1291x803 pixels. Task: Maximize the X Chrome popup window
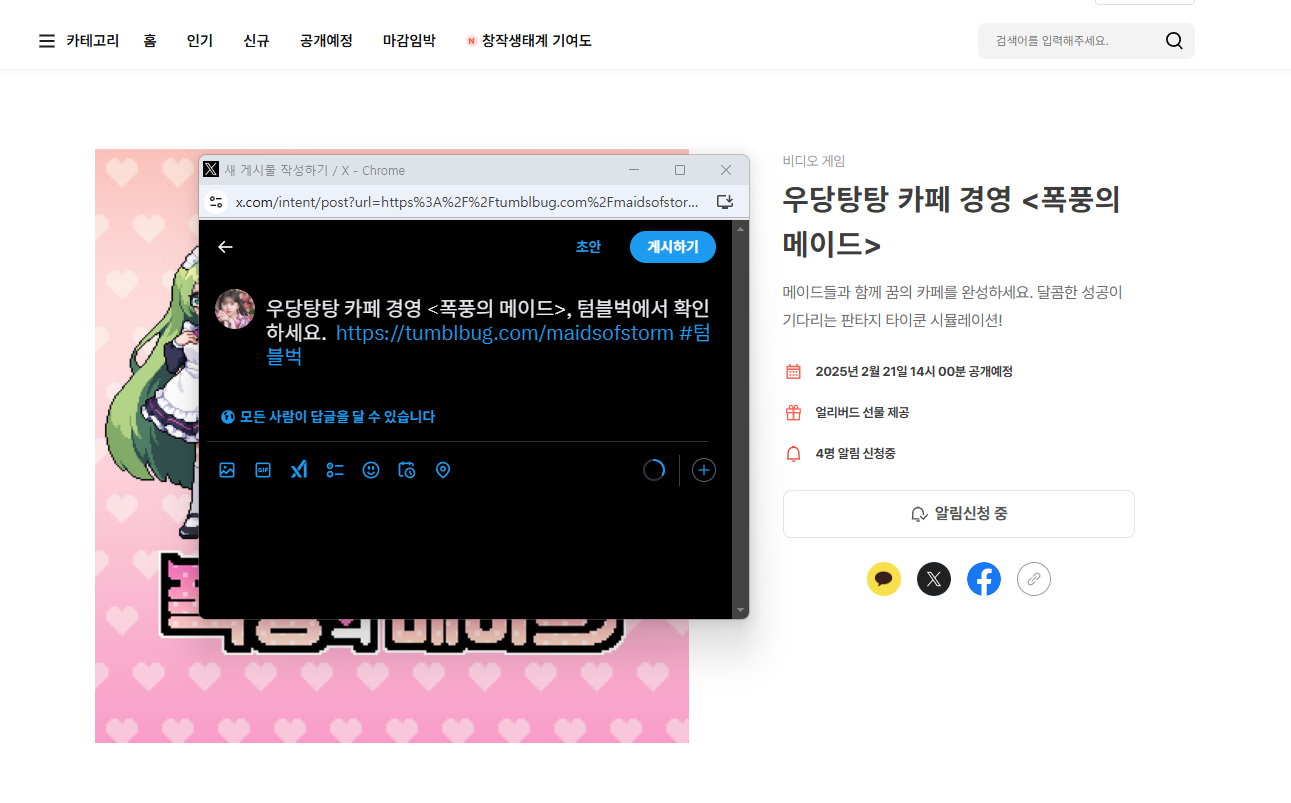pos(680,170)
